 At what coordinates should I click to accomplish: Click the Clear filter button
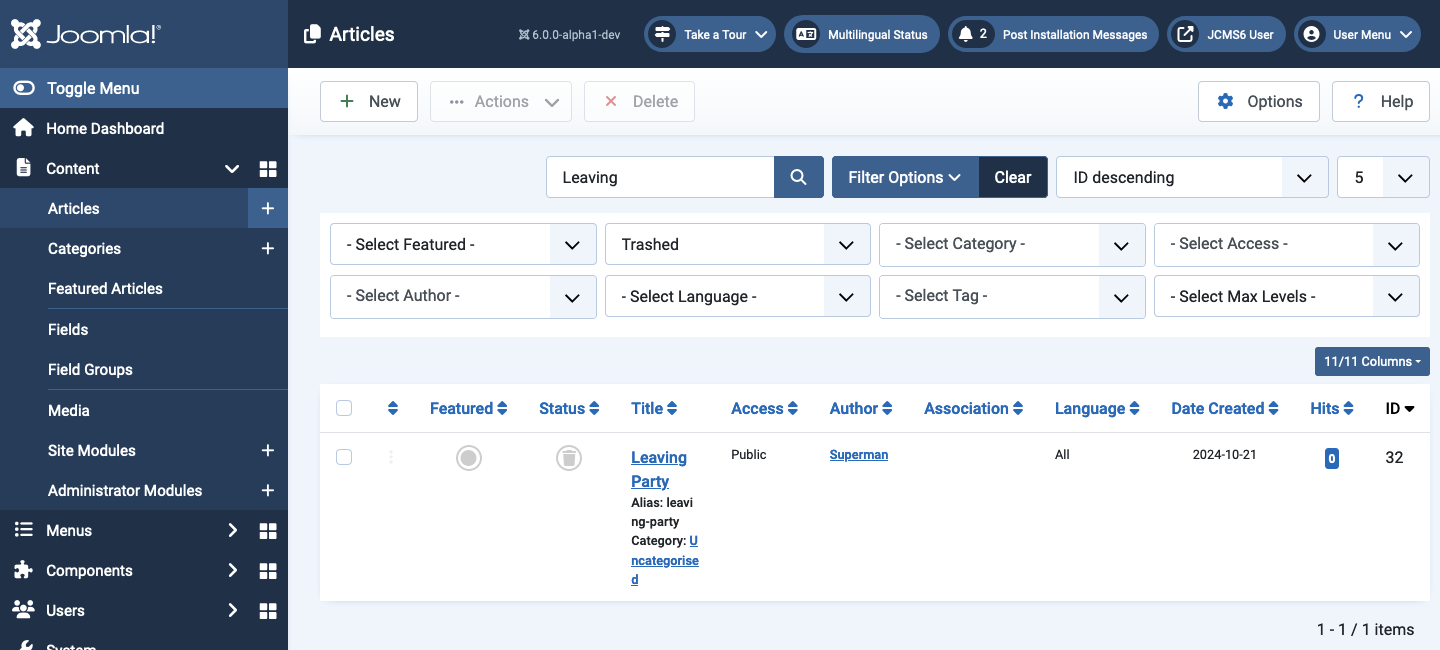pos(1012,177)
